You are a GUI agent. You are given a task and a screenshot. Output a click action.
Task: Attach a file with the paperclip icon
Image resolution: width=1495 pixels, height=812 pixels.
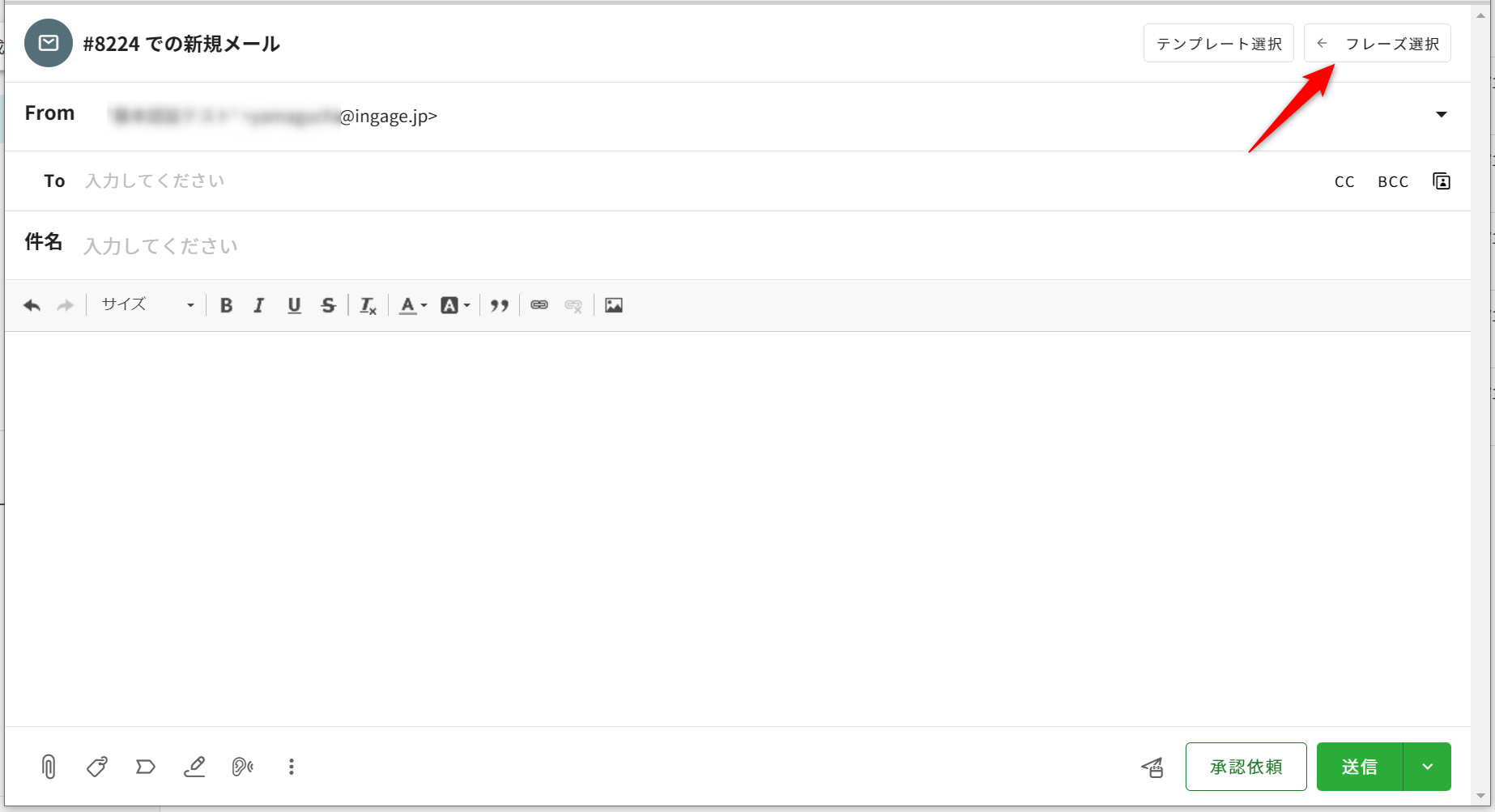click(49, 767)
